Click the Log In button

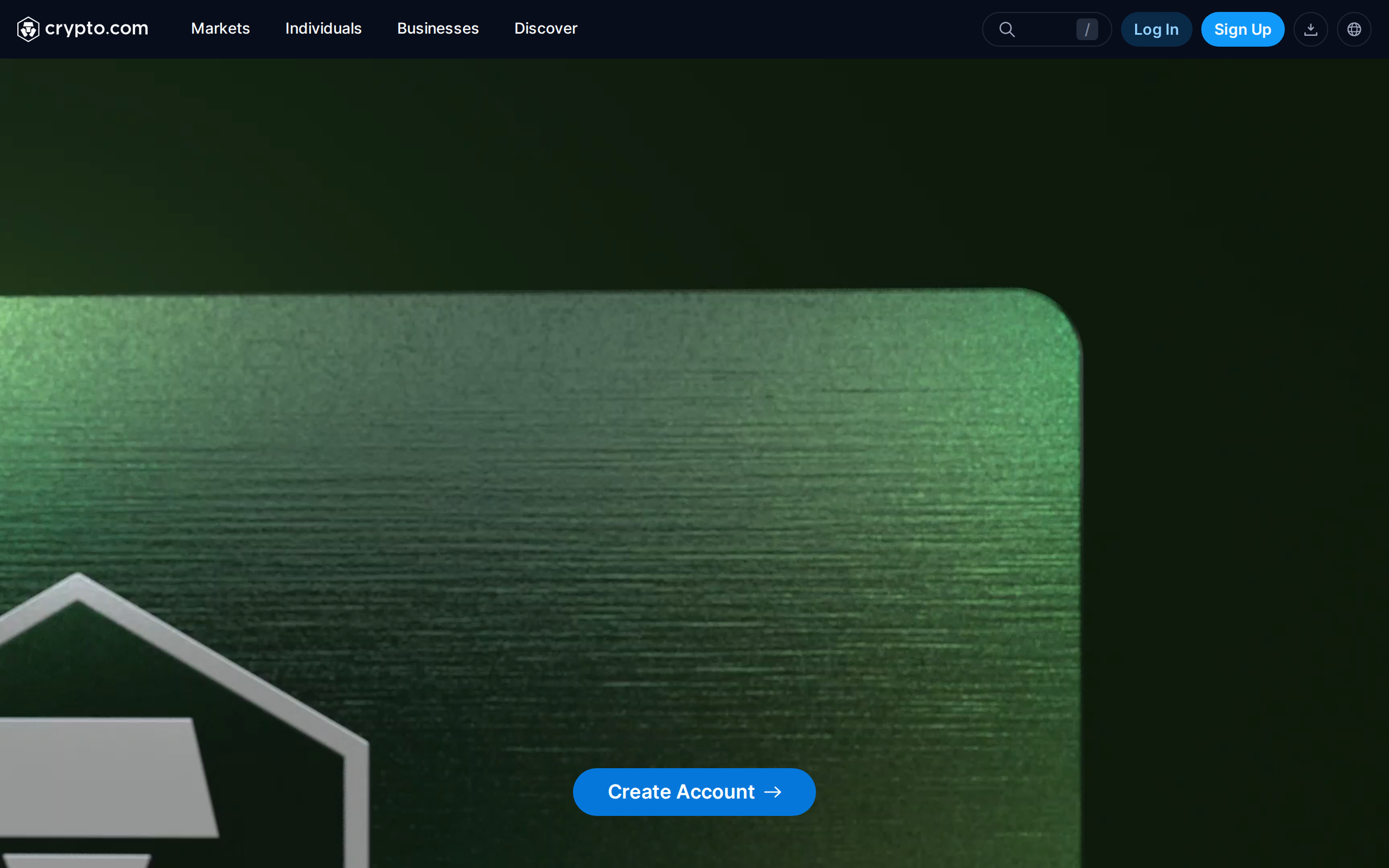tap(1156, 29)
